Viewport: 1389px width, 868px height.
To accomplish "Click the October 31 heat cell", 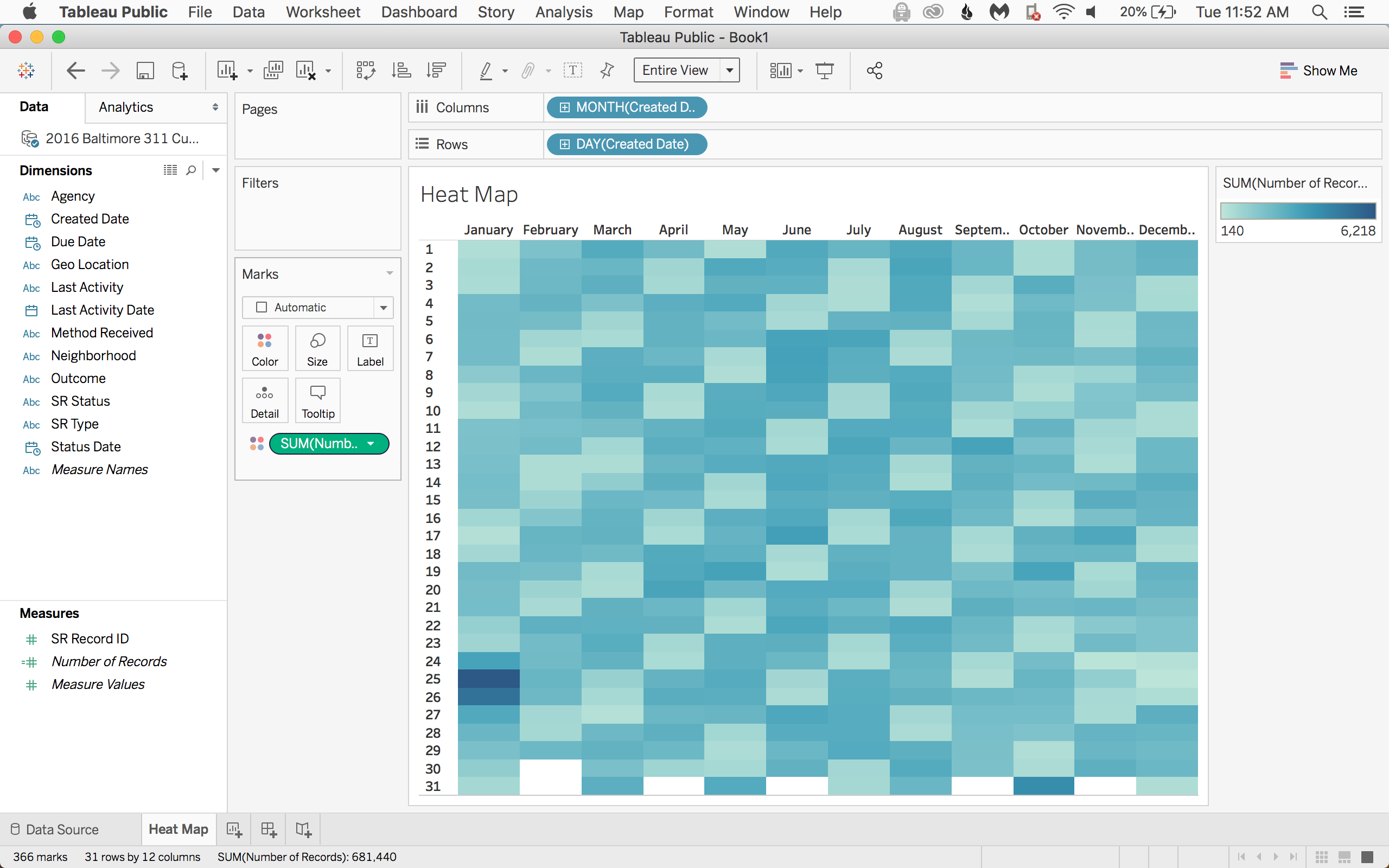I will [1043, 786].
